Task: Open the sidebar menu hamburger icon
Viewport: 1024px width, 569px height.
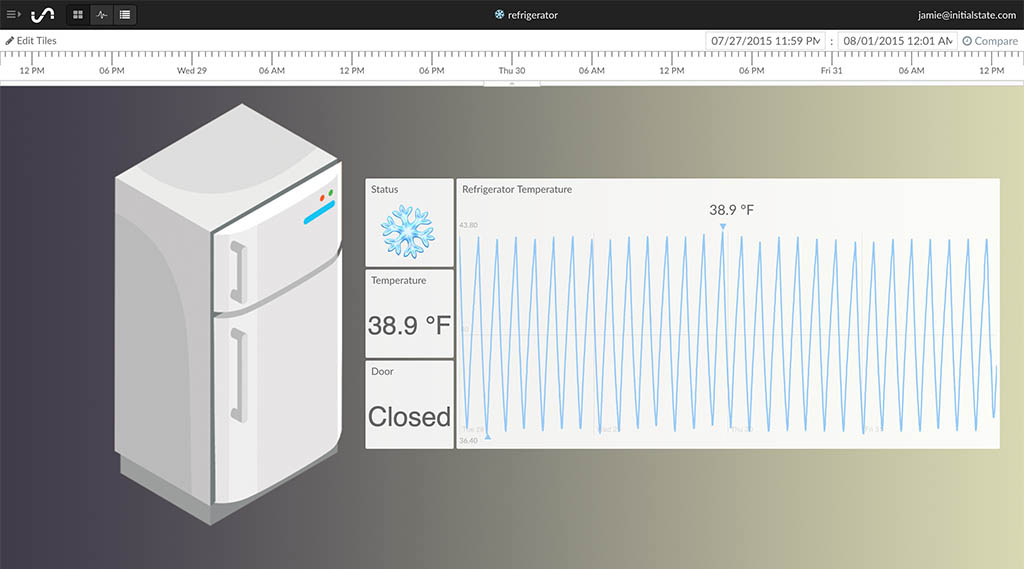Action: (x=13, y=15)
